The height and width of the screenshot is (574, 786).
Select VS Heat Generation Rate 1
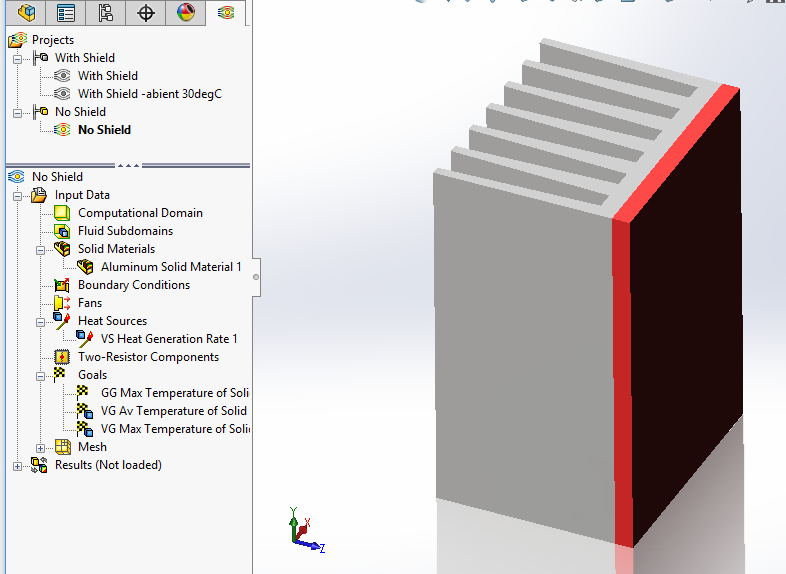pyautogui.click(x=168, y=339)
